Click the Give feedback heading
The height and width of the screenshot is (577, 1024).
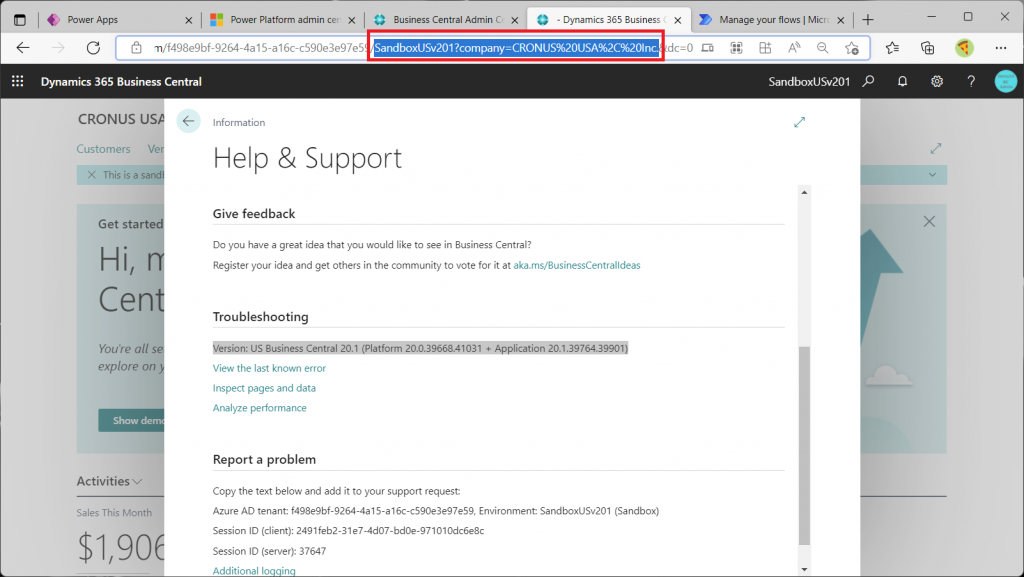254,213
